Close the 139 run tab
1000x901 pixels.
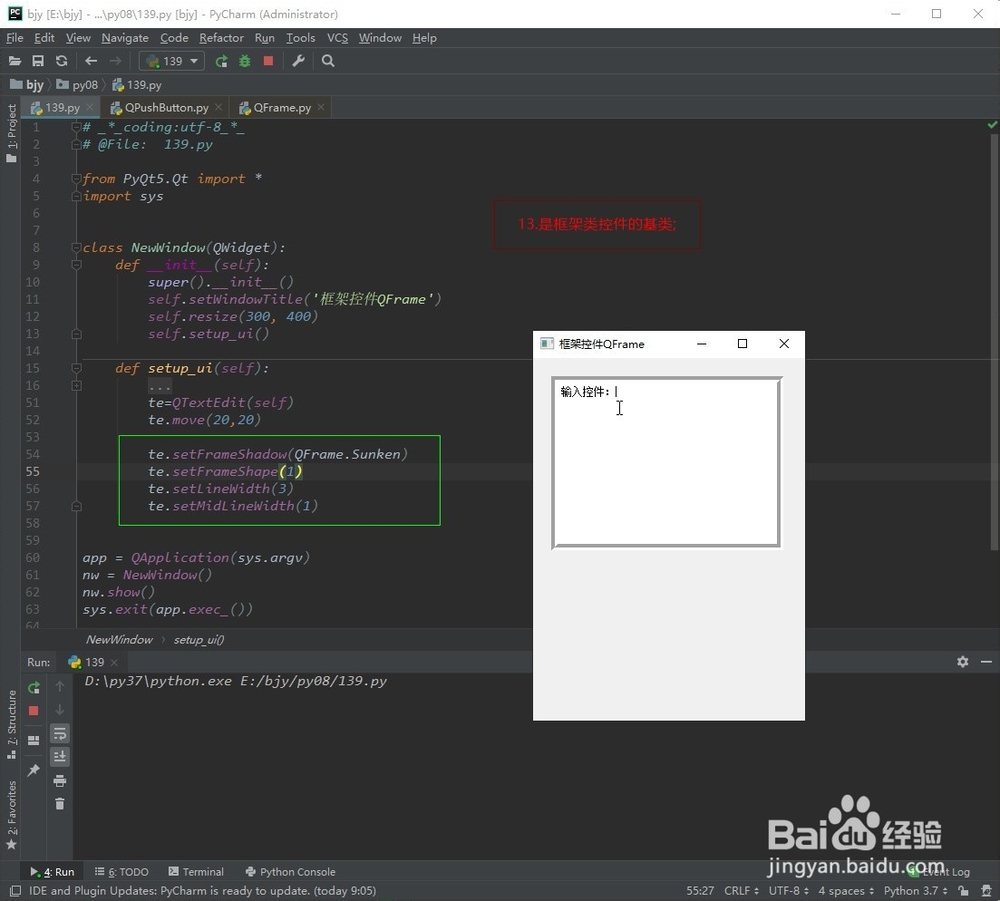click(x=114, y=663)
